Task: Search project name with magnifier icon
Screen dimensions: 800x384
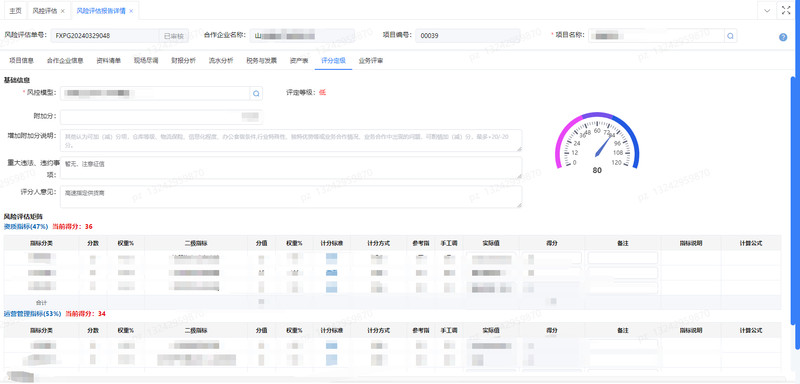Action: coord(730,36)
